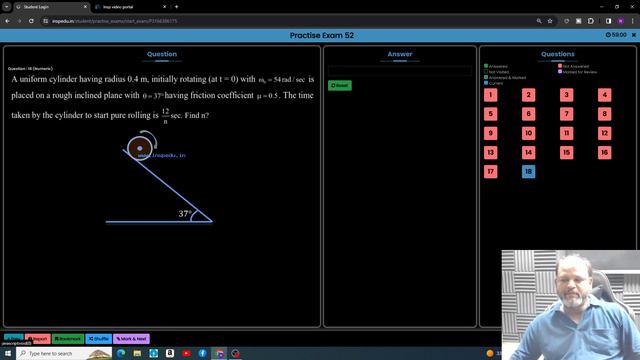Jump to question 8
Image resolution: width=640 pixels, height=360 pixels.
tap(604, 114)
